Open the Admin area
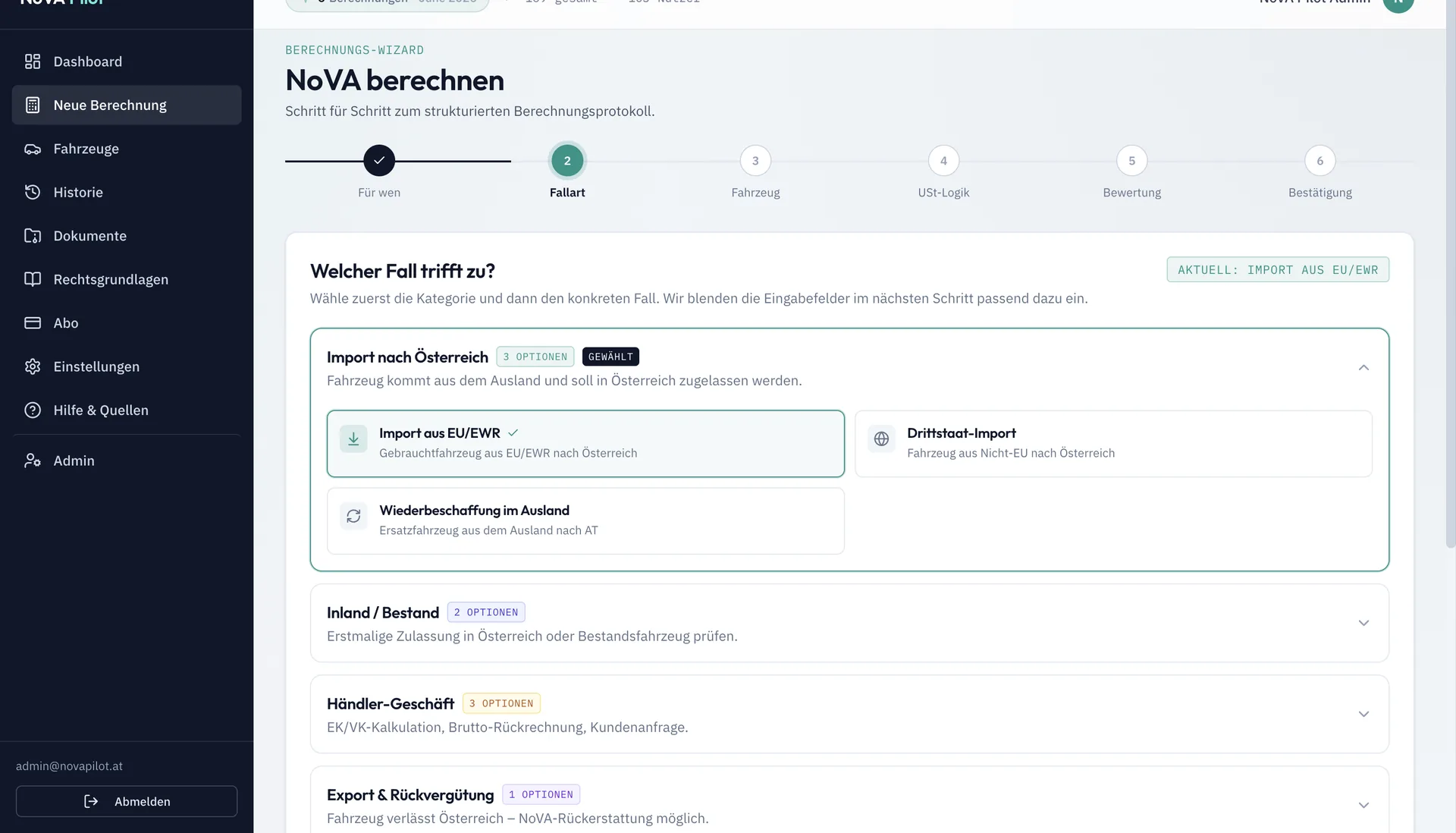1456x833 pixels. [127, 461]
